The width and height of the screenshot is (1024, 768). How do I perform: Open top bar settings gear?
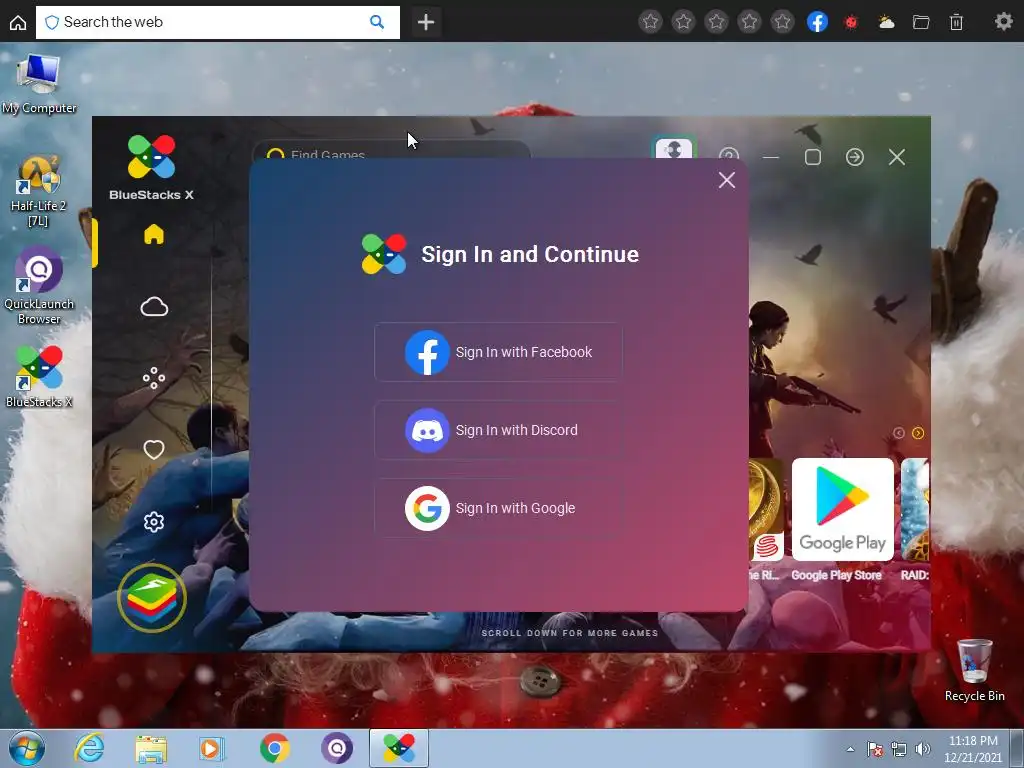[x=1004, y=22]
